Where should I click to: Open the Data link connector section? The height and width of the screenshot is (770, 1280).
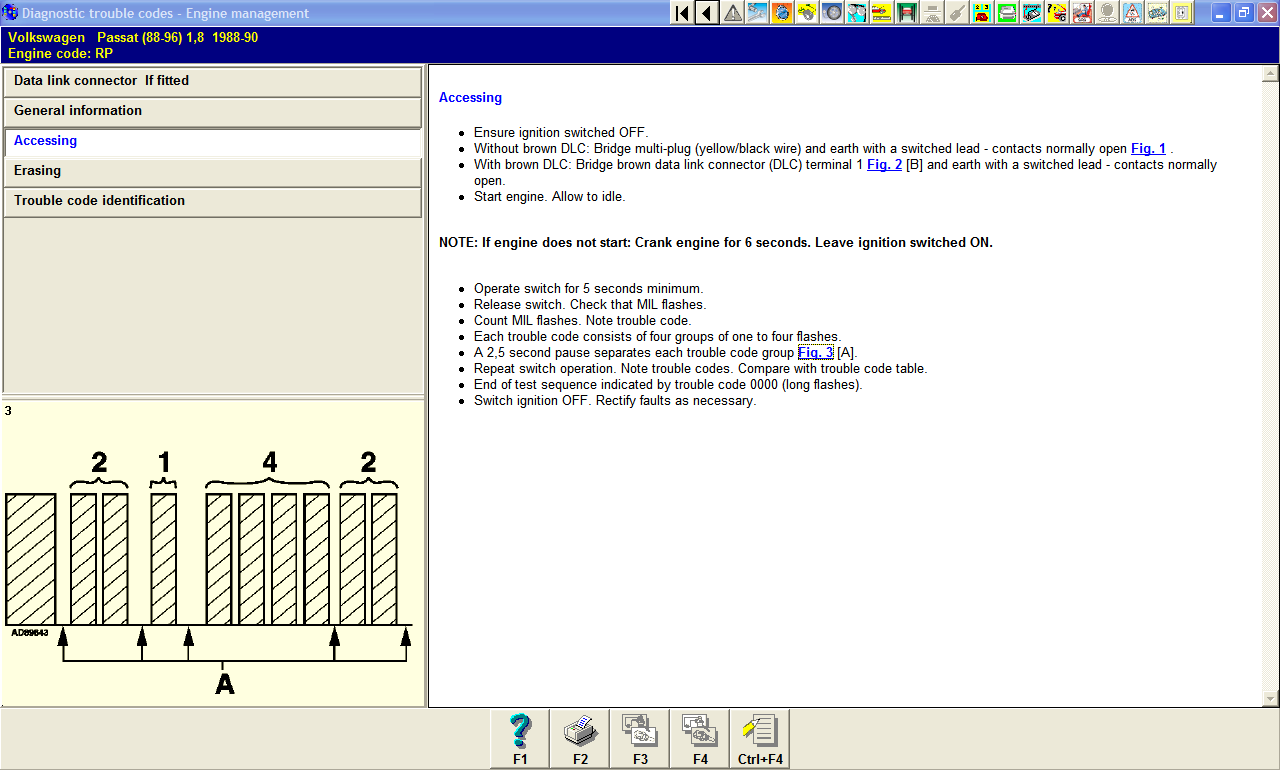point(212,81)
